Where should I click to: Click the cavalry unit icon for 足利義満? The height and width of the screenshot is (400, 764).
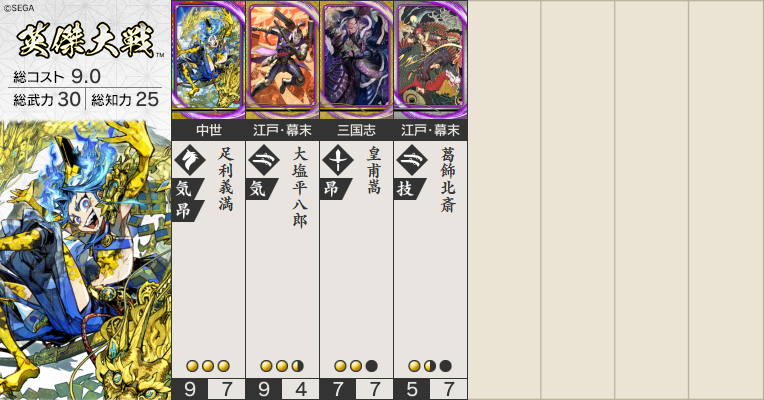(190, 160)
